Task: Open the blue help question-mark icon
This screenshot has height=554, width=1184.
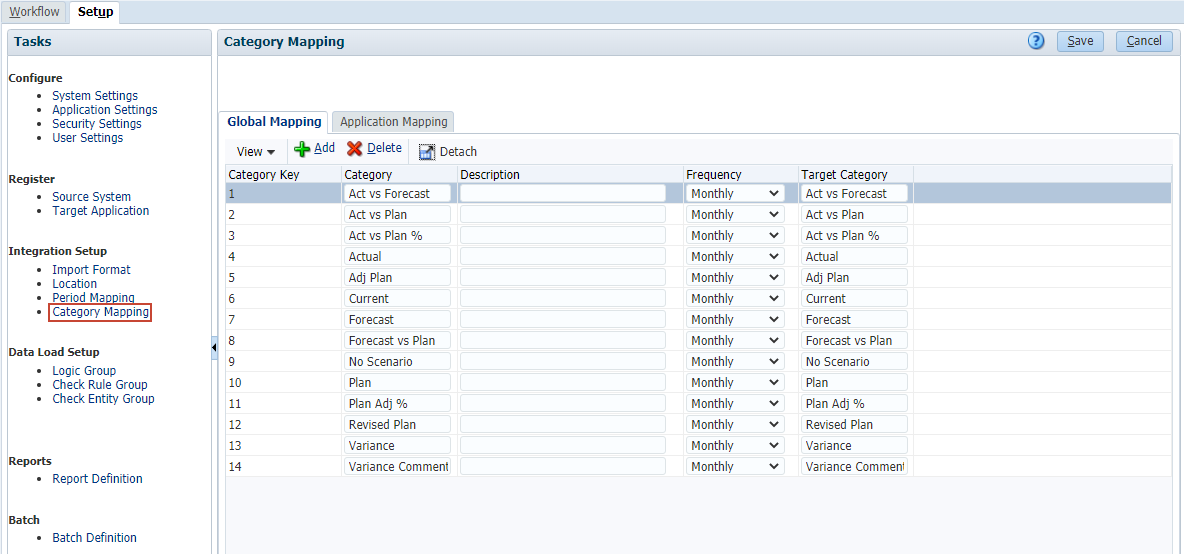Action: (x=1036, y=42)
